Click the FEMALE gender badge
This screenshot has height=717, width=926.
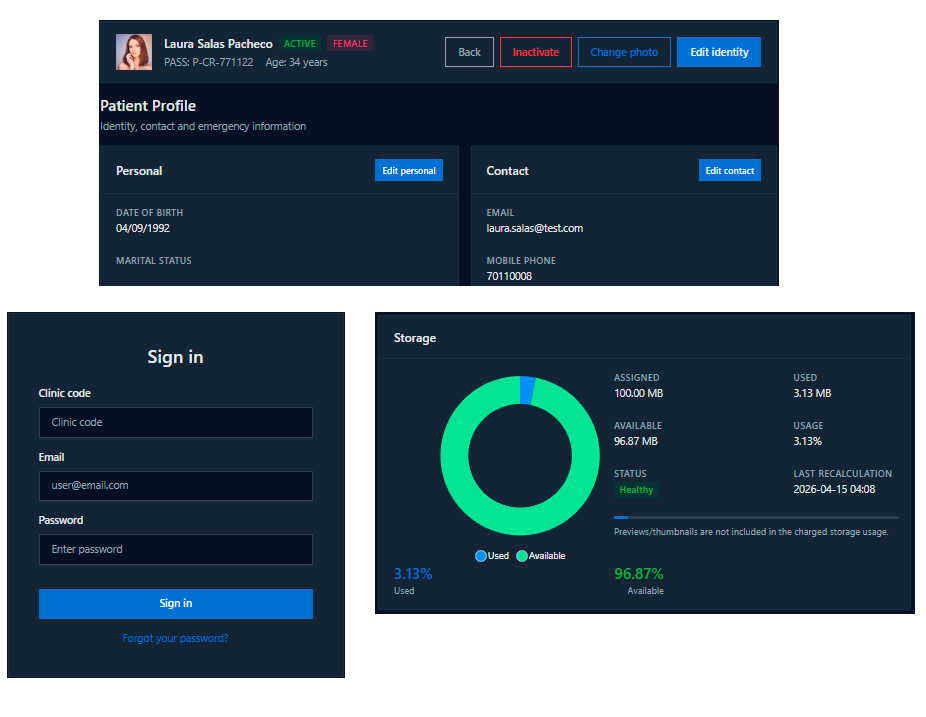click(x=350, y=44)
